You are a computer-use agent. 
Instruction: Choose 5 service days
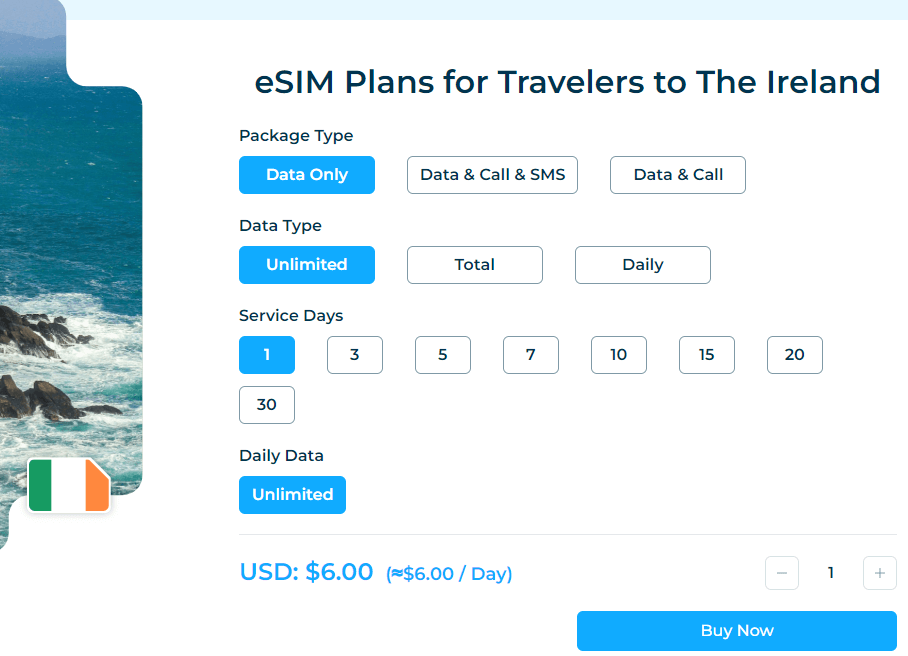click(443, 354)
